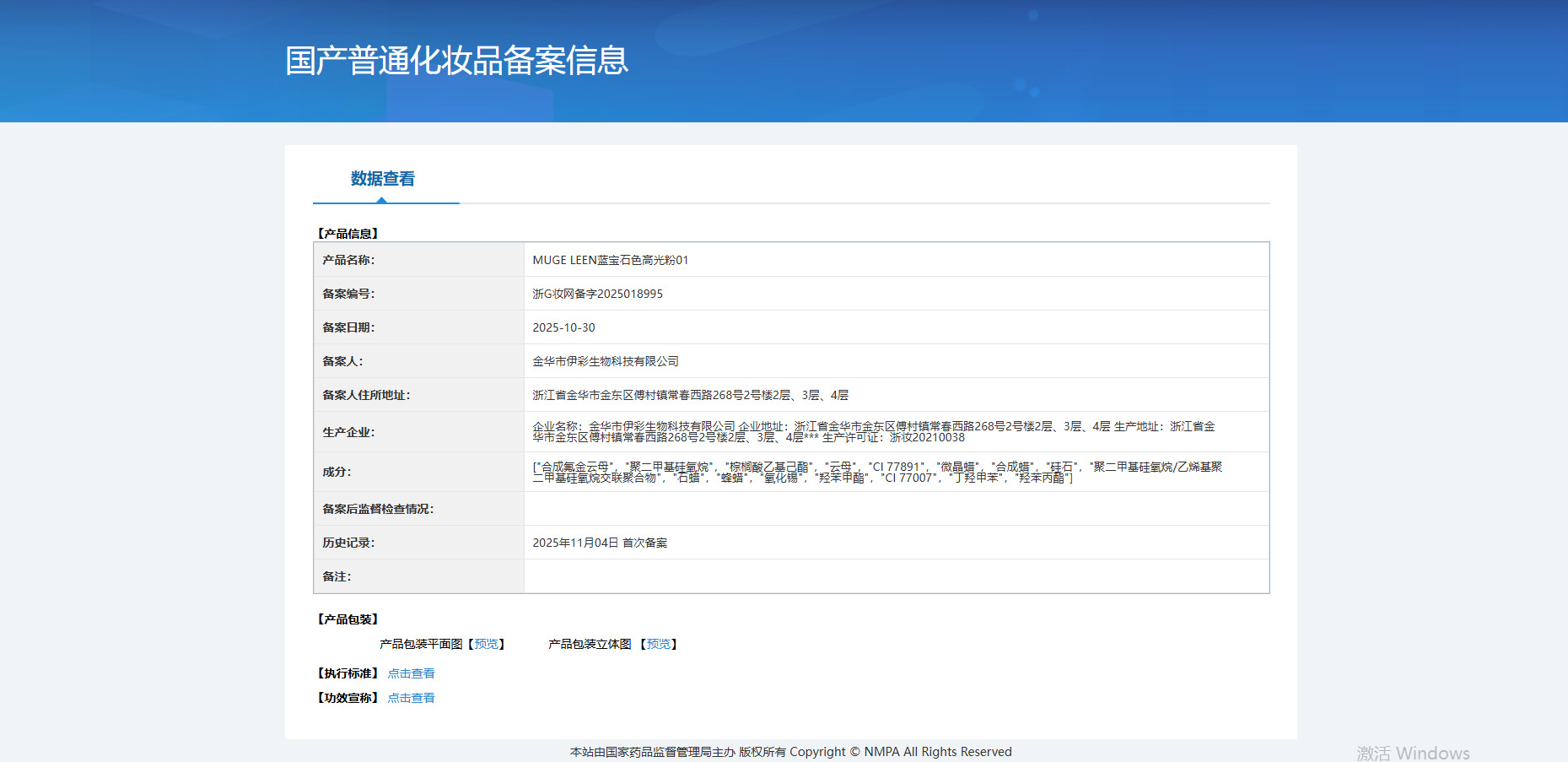
Task: Click the filer address value with 268号2号楼
Action: pyautogui.click(x=690, y=395)
